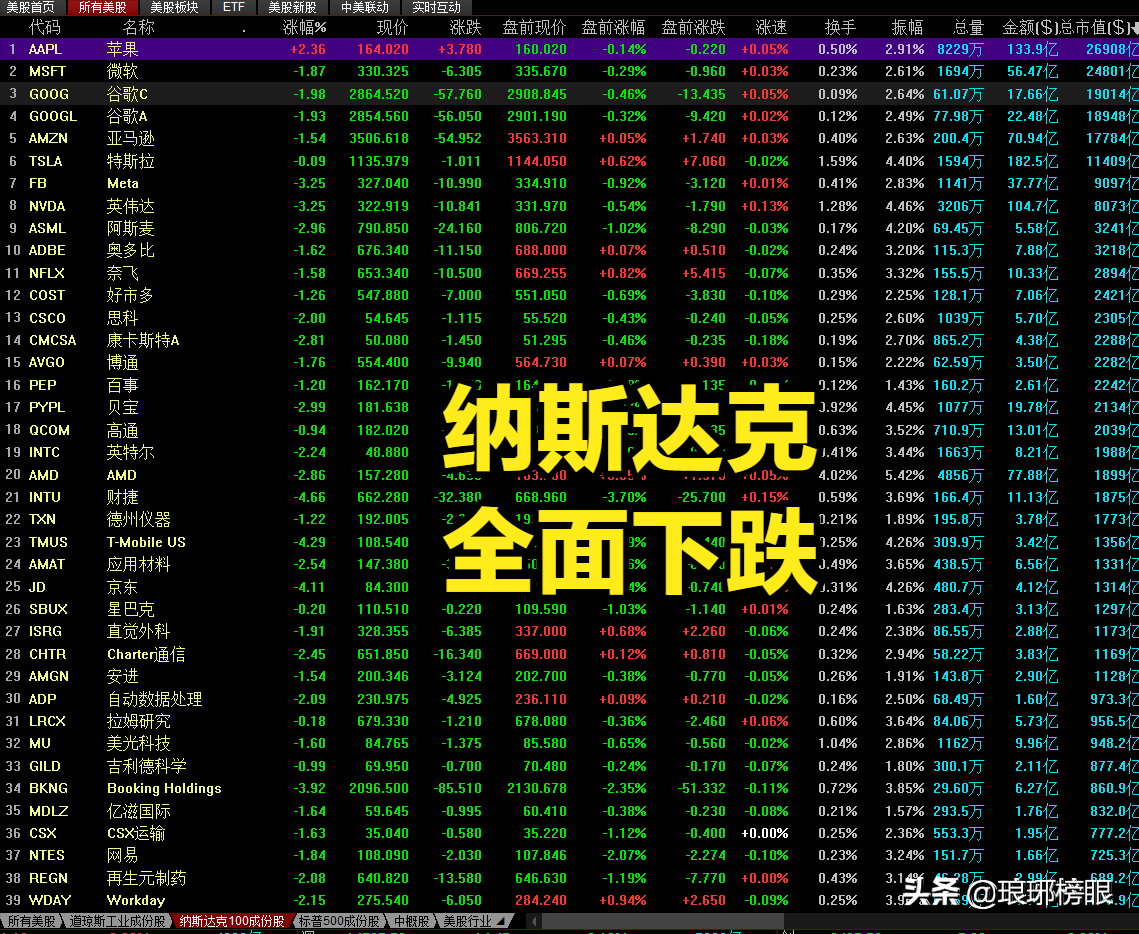This screenshot has height=934, width=1139.
Task: Sort by the 振幅 column header
Action: [908, 28]
